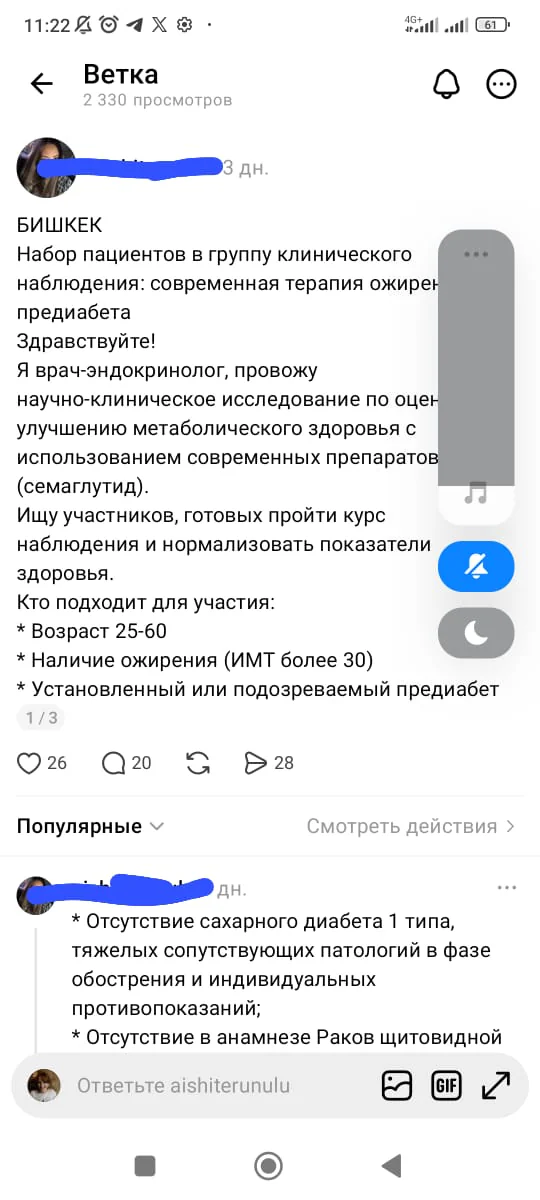Open thread notifications bell icon
This screenshot has height=1200, width=540.
(446, 84)
